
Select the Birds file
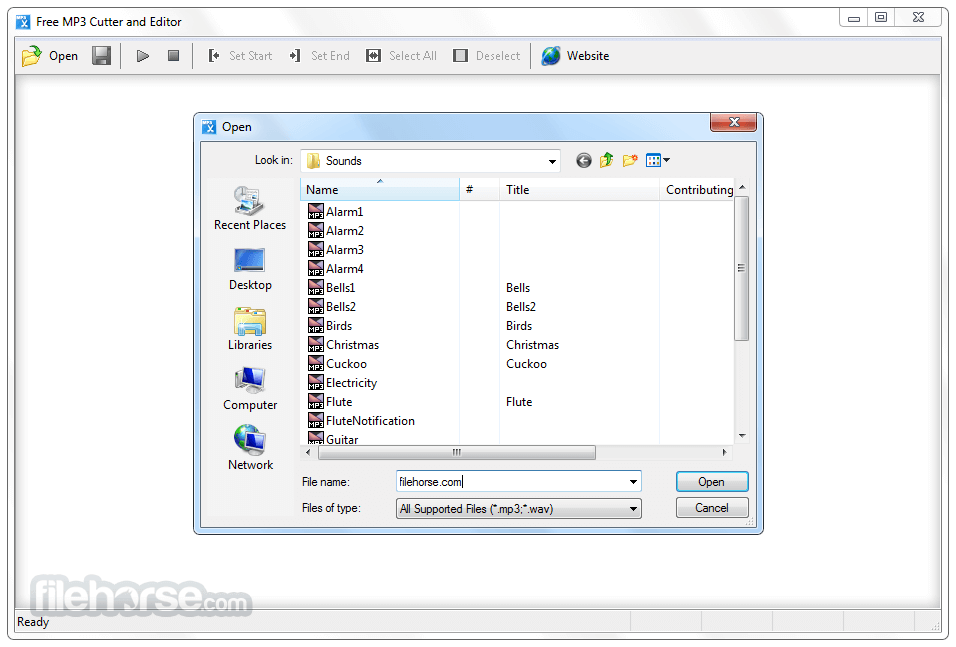coord(339,326)
